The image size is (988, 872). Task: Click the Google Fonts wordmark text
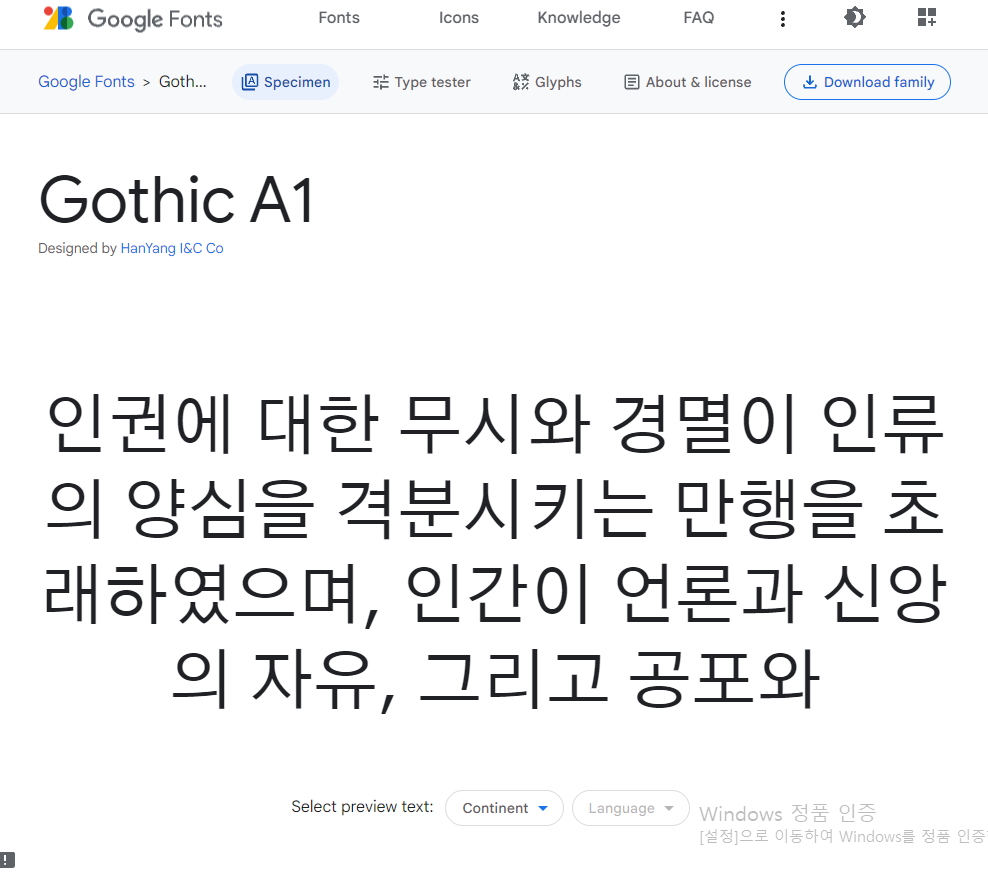[155, 19]
